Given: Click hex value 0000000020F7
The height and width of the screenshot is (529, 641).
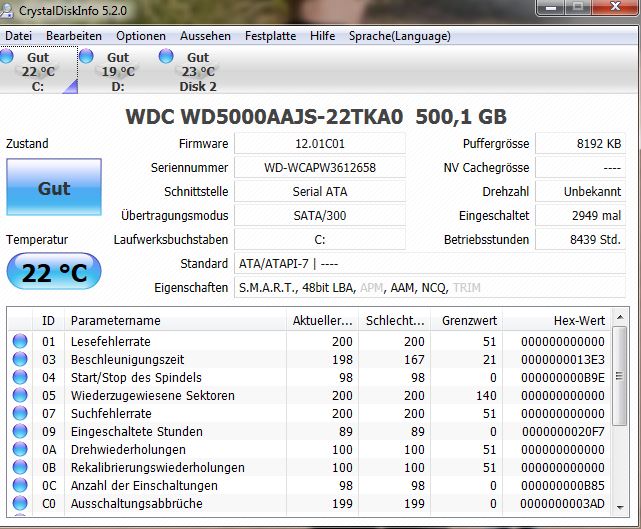Looking at the screenshot, I should pos(563,431).
